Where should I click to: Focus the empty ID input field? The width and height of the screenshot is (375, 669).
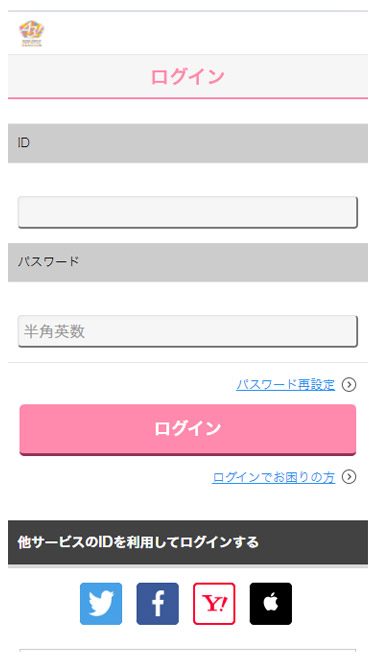click(188, 212)
